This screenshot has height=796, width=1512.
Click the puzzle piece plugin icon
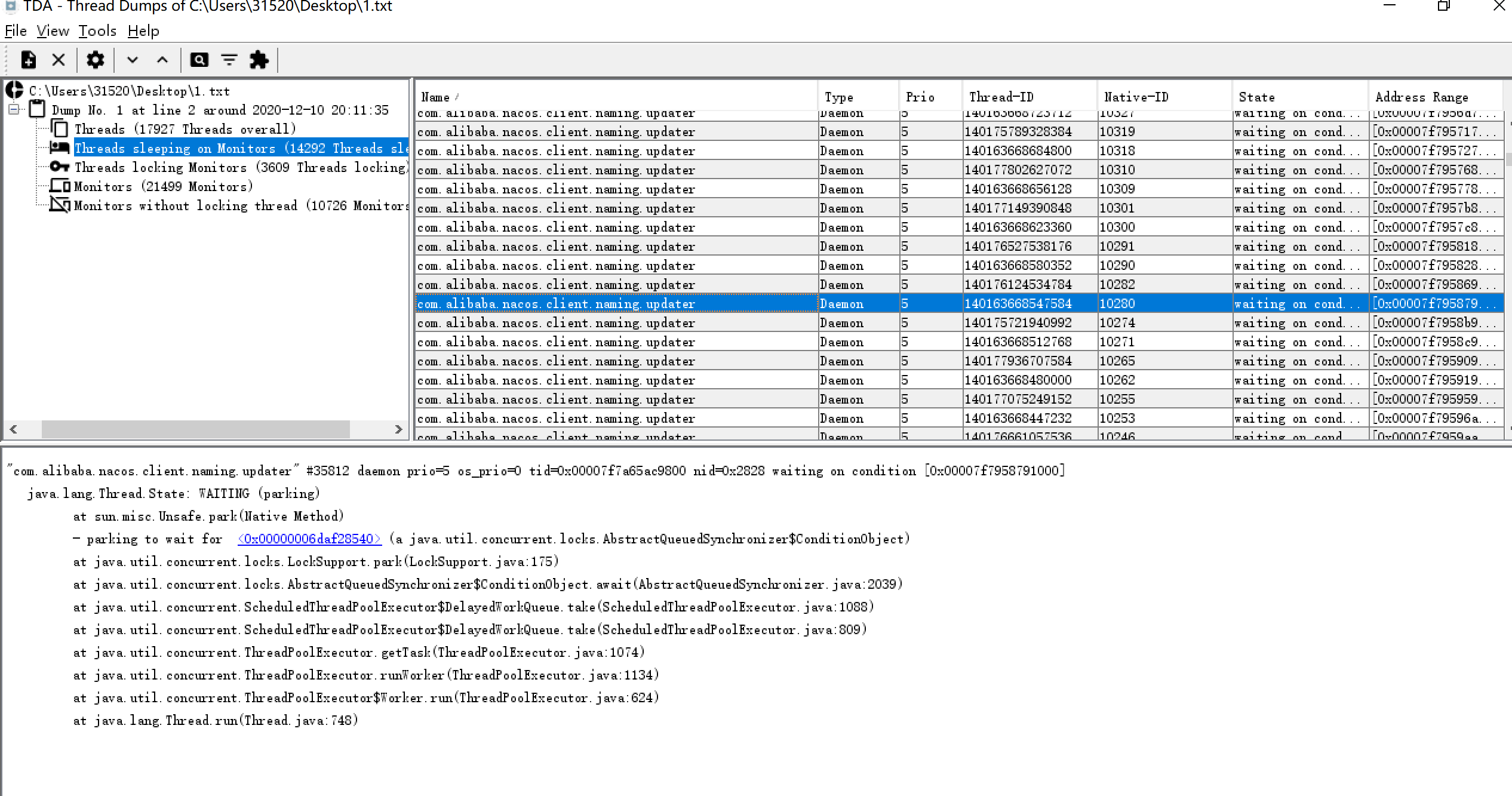[259, 60]
